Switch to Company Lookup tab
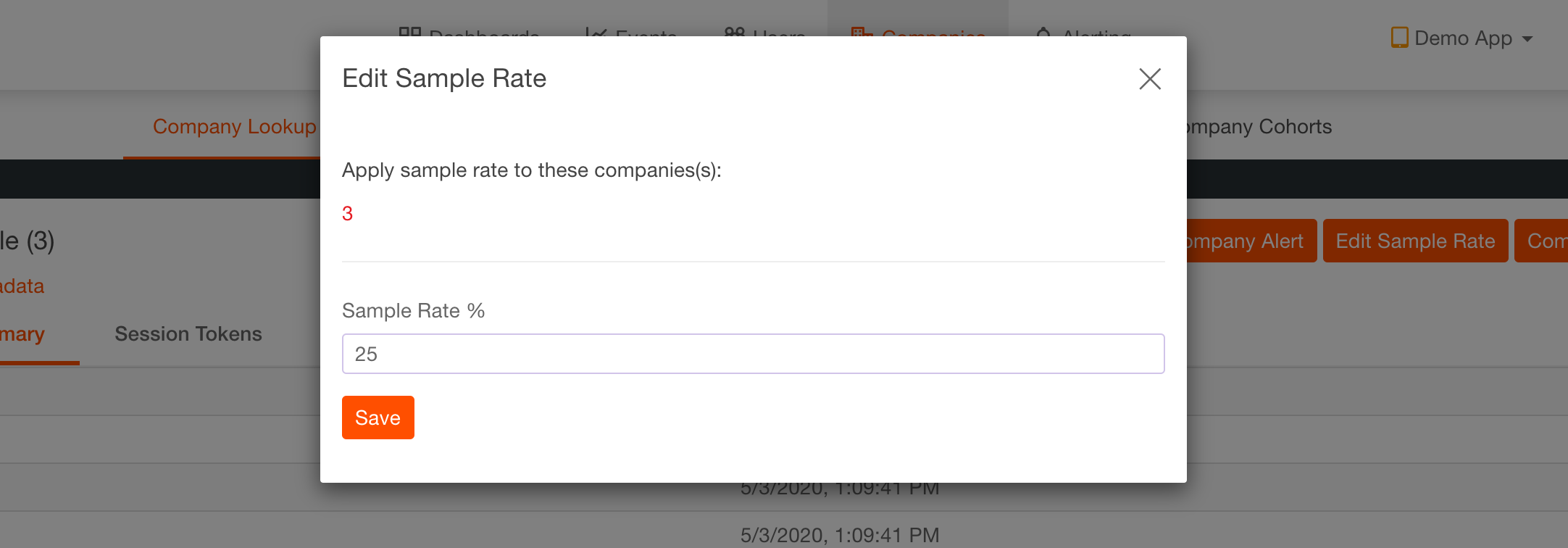Screen dimensions: 1568x548 (234, 127)
